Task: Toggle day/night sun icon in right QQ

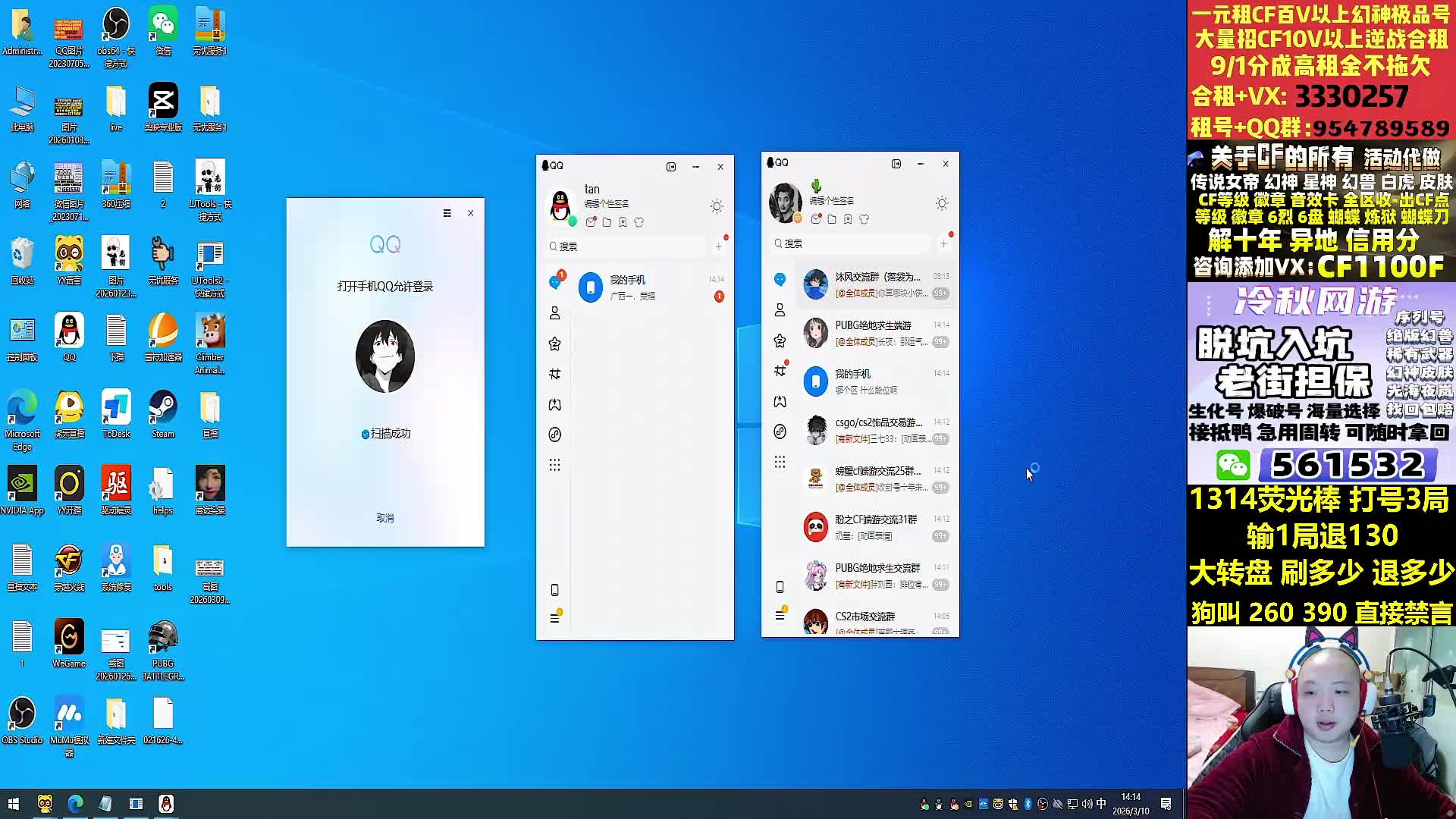Action: pos(941,203)
